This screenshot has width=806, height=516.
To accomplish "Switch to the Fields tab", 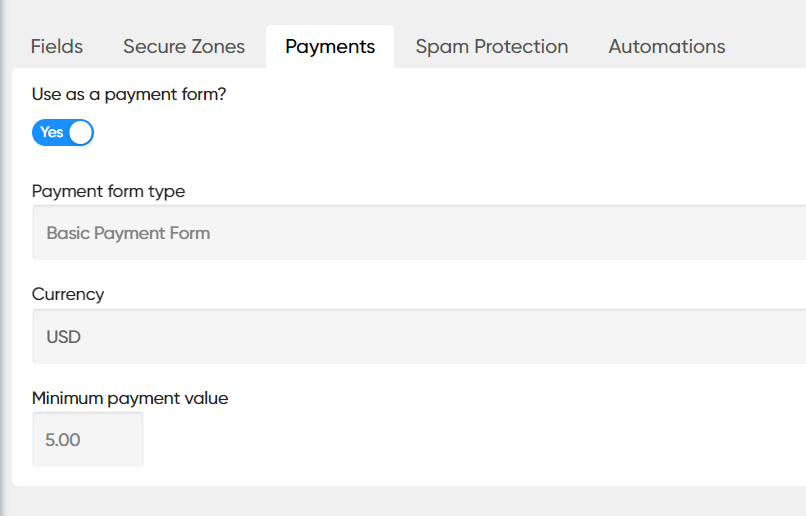I will [57, 47].
